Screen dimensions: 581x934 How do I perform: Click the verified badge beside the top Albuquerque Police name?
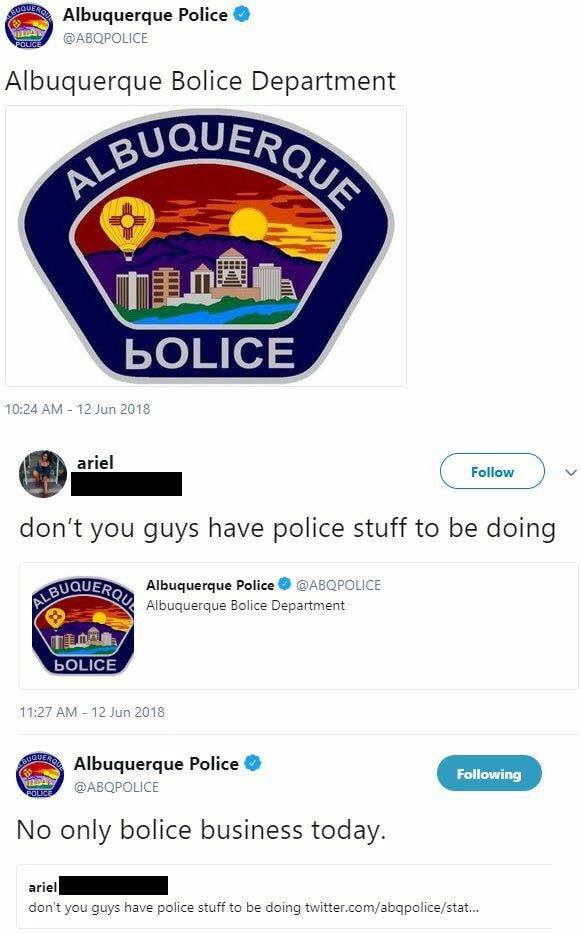[241, 15]
